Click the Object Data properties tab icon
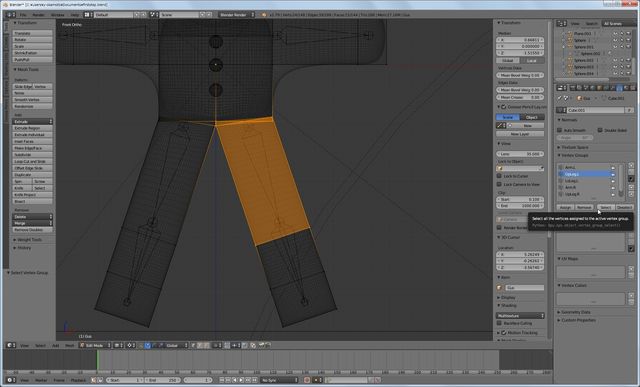This screenshot has height=387, width=640. click(620, 88)
